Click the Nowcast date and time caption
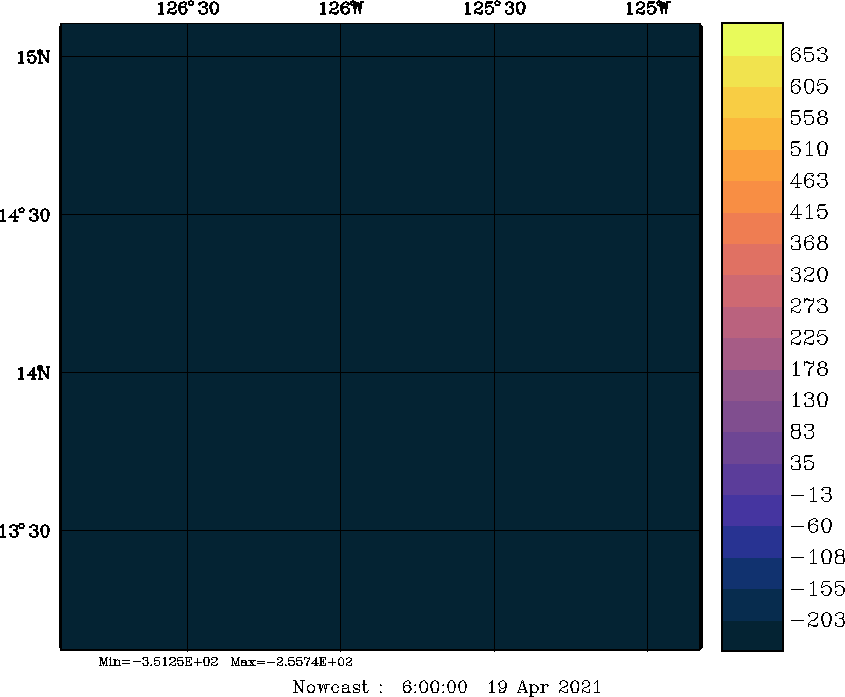The width and height of the screenshot is (845, 697). click(446, 687)
